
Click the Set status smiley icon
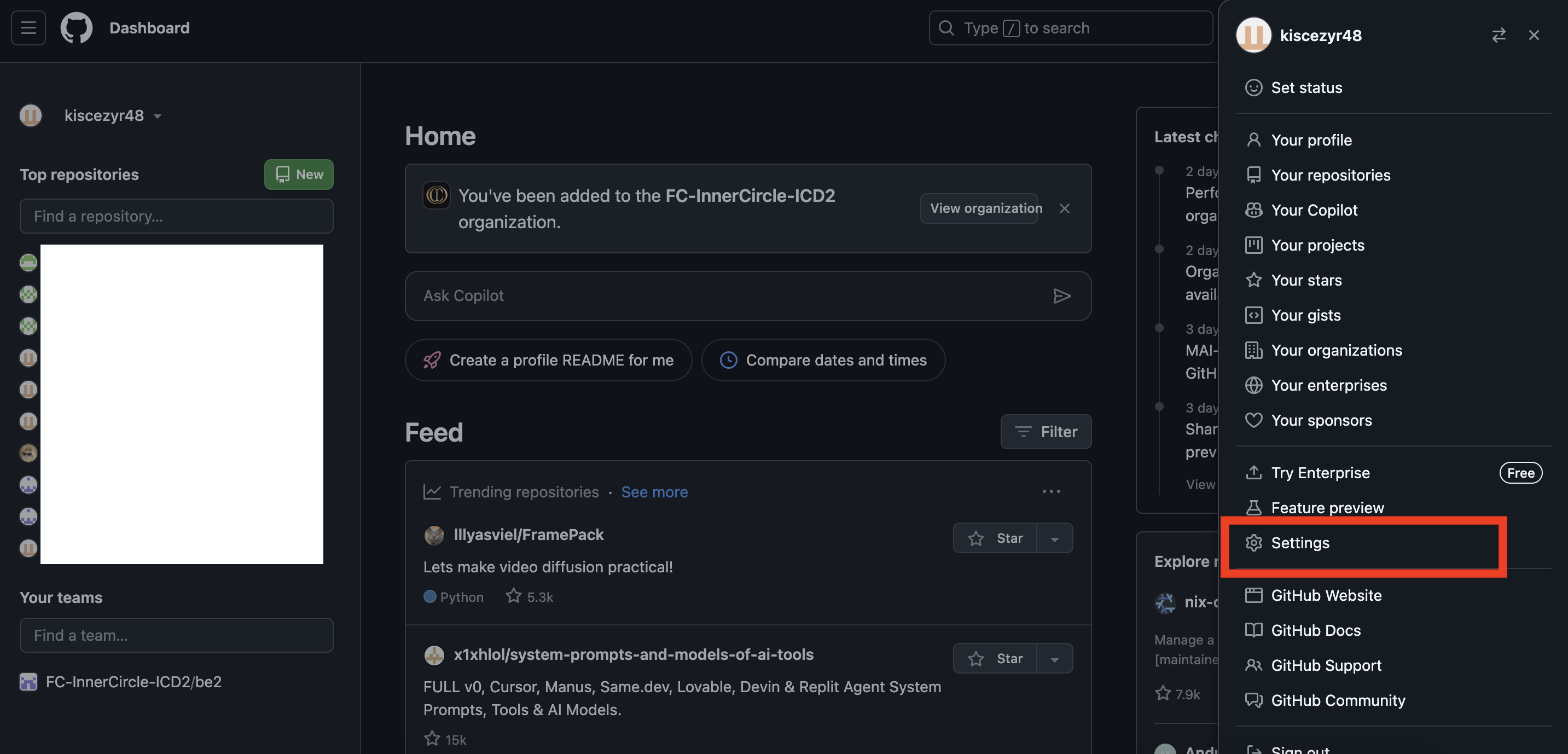point(1253,88)
